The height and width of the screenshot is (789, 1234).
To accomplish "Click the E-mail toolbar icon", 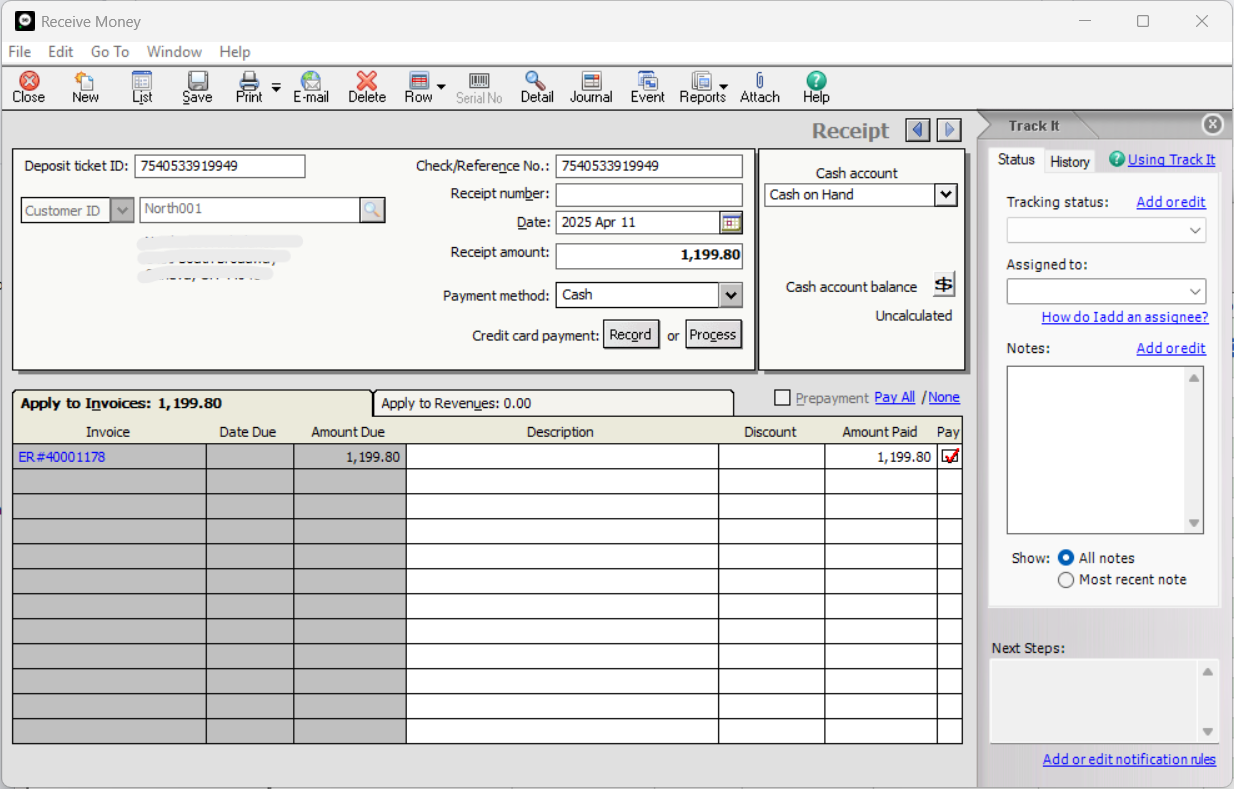I will click(x=311, y=87).
